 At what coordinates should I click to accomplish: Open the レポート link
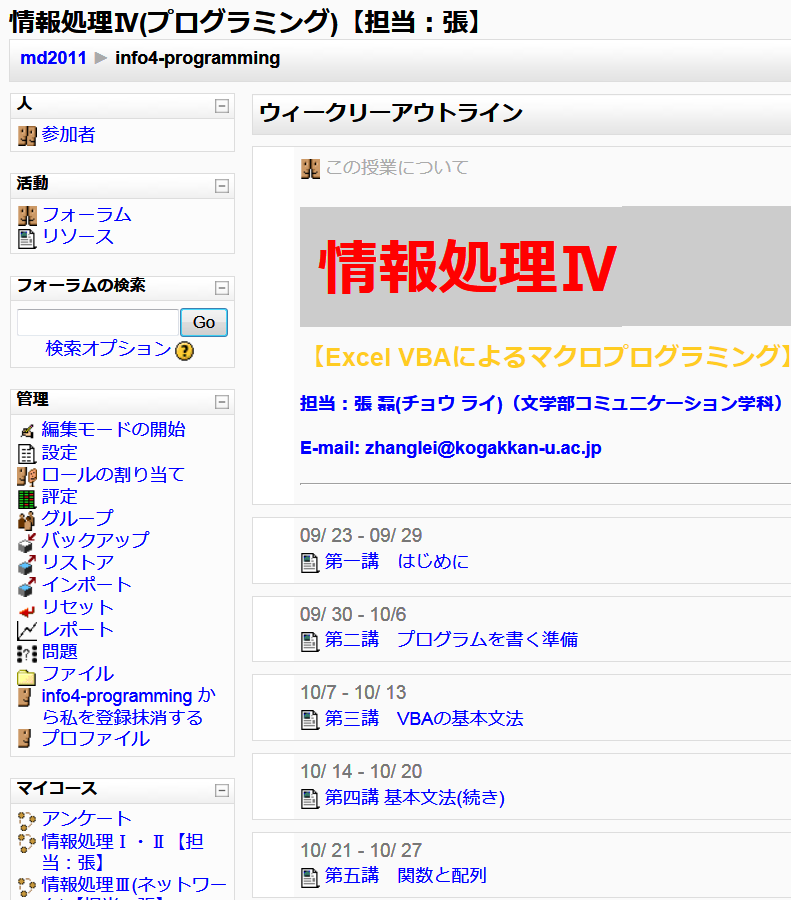(77, 629)
